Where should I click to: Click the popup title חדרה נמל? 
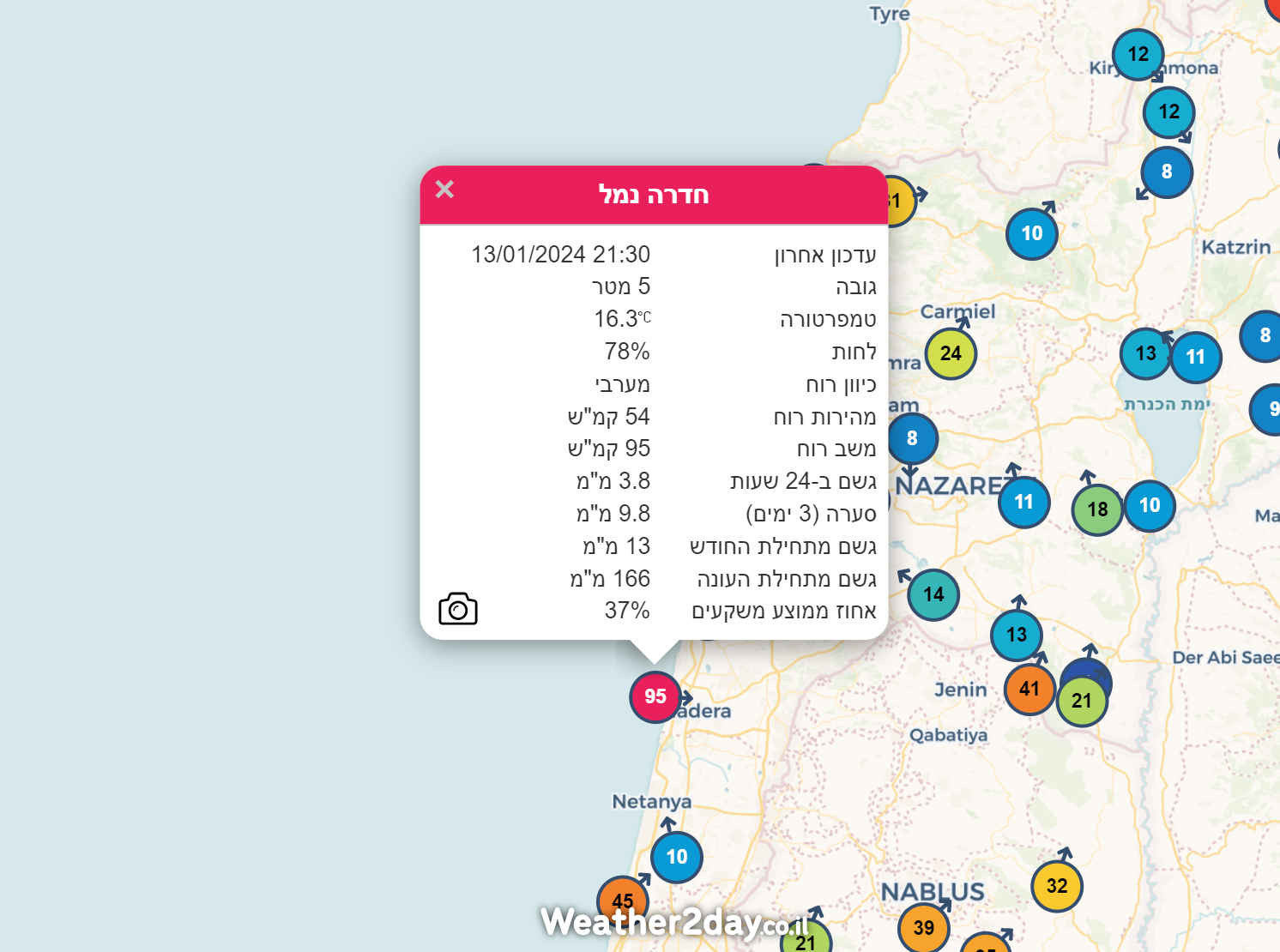point(654,195)
